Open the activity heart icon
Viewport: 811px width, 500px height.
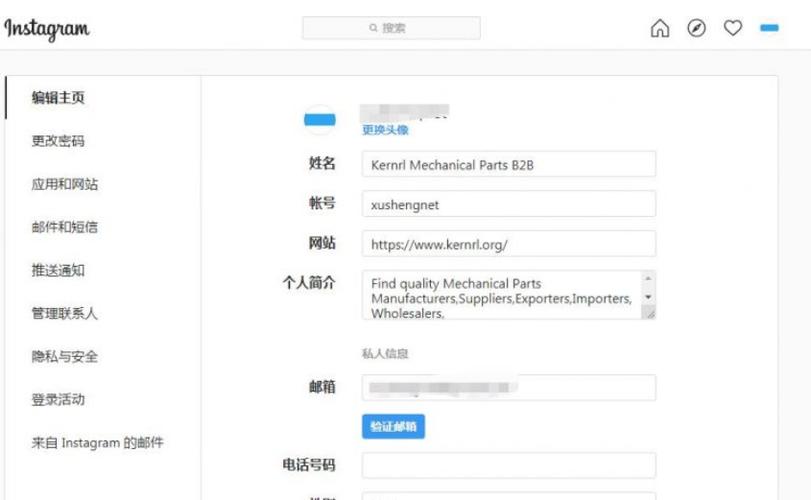coord(732,28)
